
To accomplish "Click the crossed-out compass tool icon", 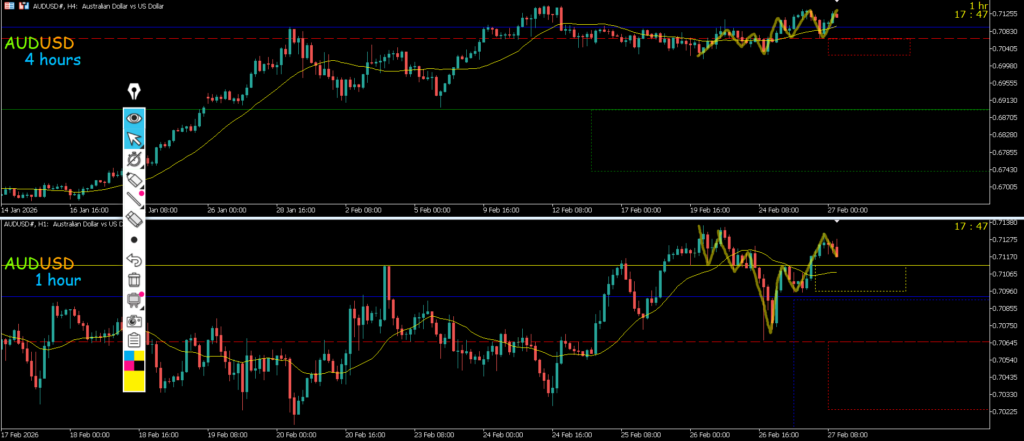I will click(x=134, y=158).
